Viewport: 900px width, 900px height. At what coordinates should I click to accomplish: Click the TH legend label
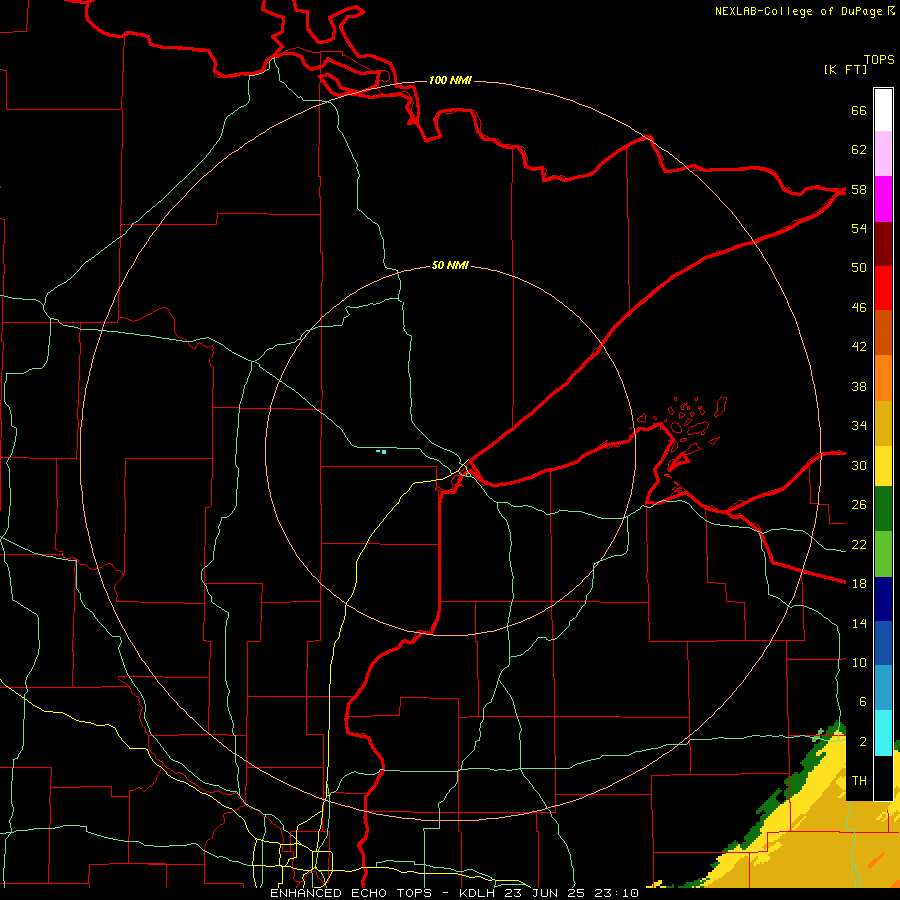coord(859,781)
